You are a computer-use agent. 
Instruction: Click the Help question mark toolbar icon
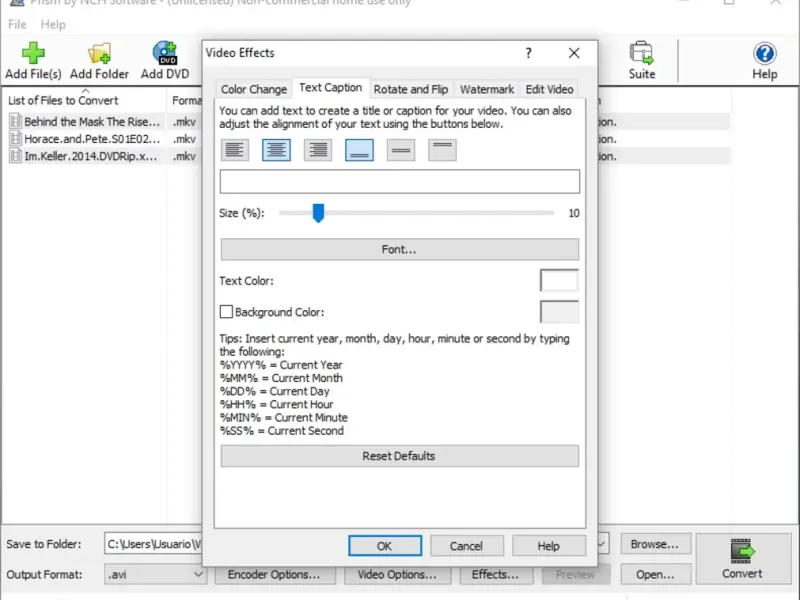tap(764, 53)
